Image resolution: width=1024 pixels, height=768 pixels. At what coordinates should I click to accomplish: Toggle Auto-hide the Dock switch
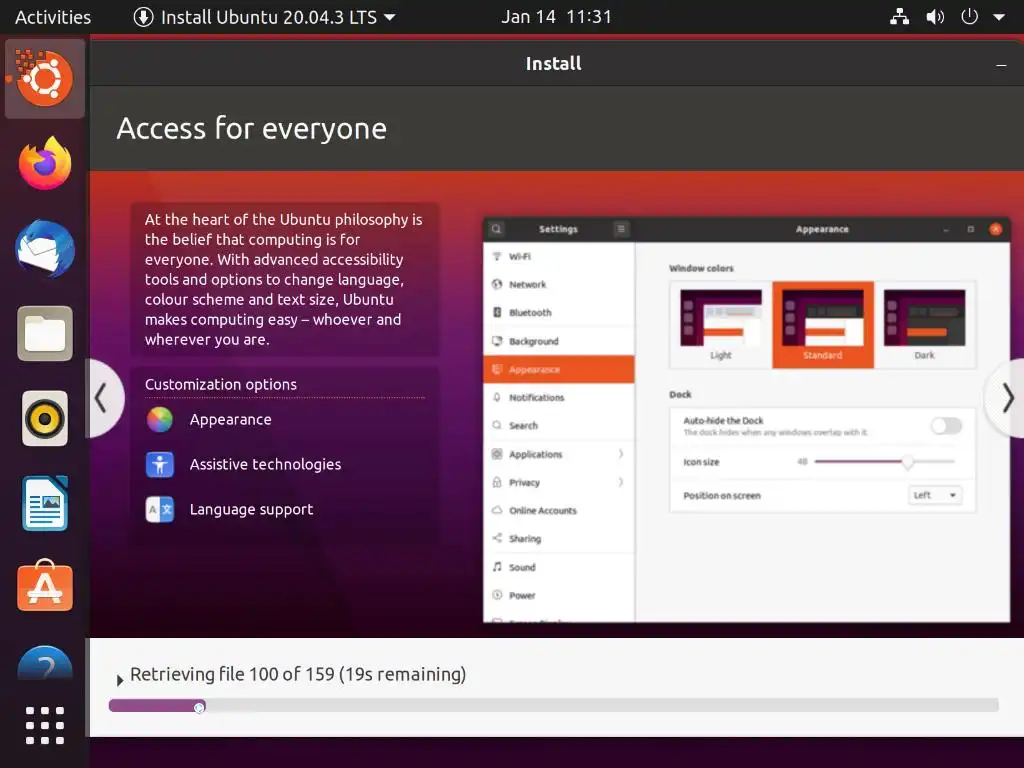[x=946, y=426]
